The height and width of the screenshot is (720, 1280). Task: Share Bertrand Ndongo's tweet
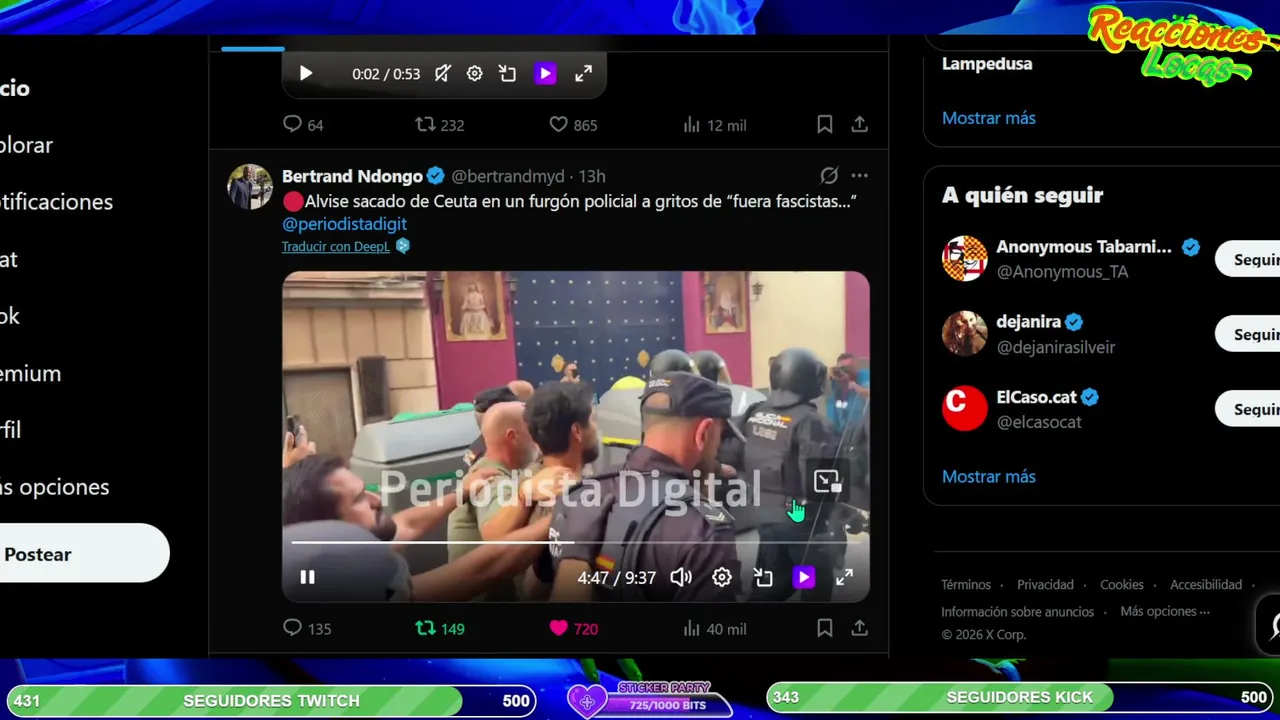click(x=859, y=628)
